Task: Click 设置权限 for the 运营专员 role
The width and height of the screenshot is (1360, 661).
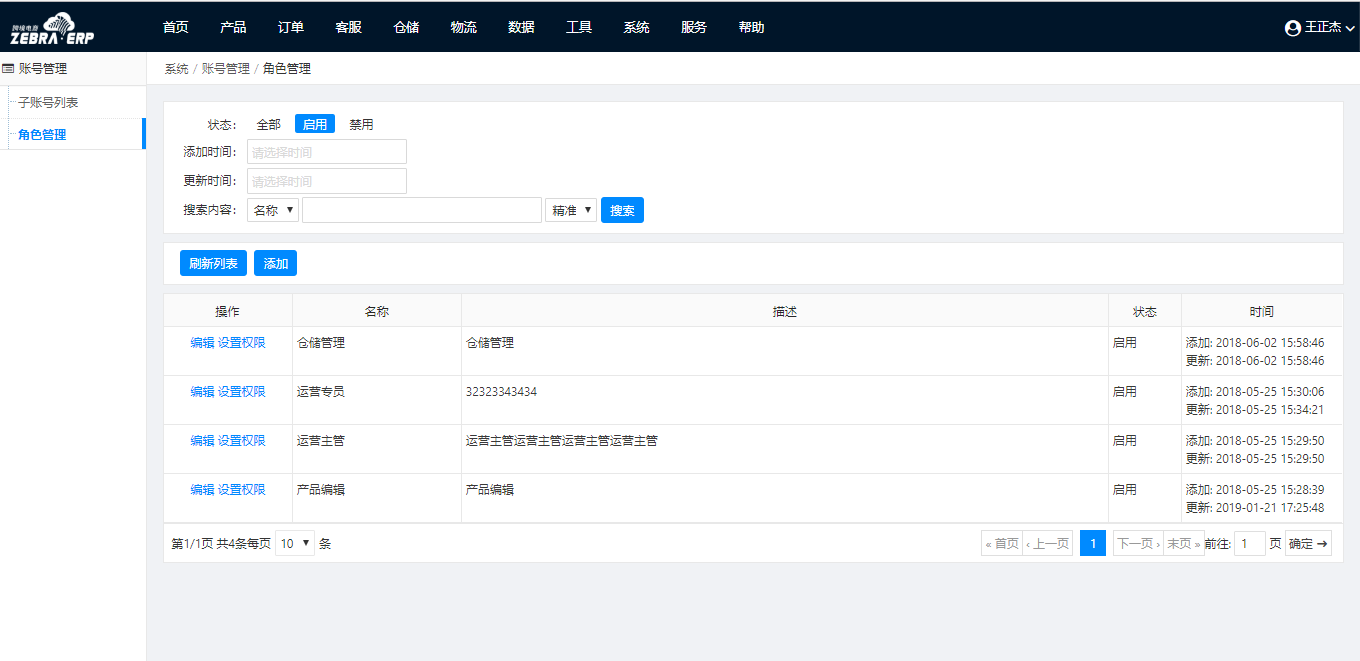Action: [242, 392]
